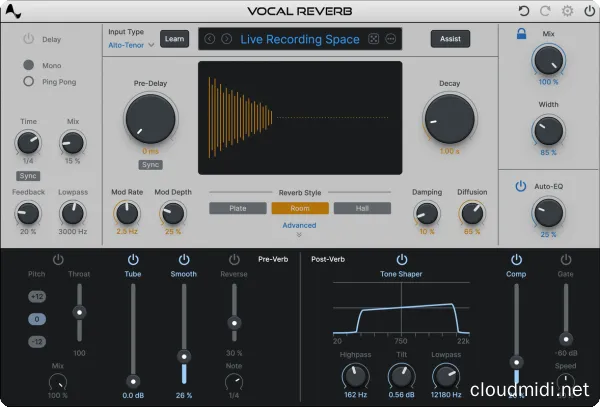Click the Damping knob
This screenshot has height=407, width=600.
click(427, 213)
